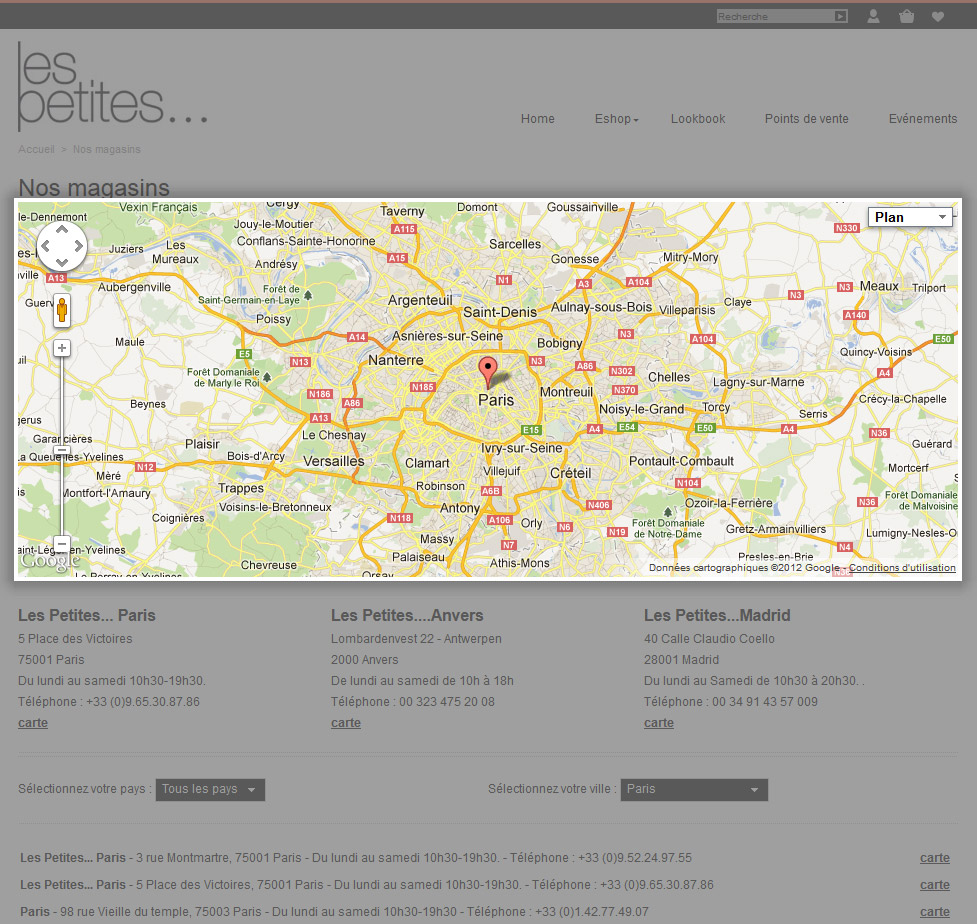Image resolution: width=977 pixels, height=924 pixels.
Task: Expand the Eshop menu
Action: 616,118
